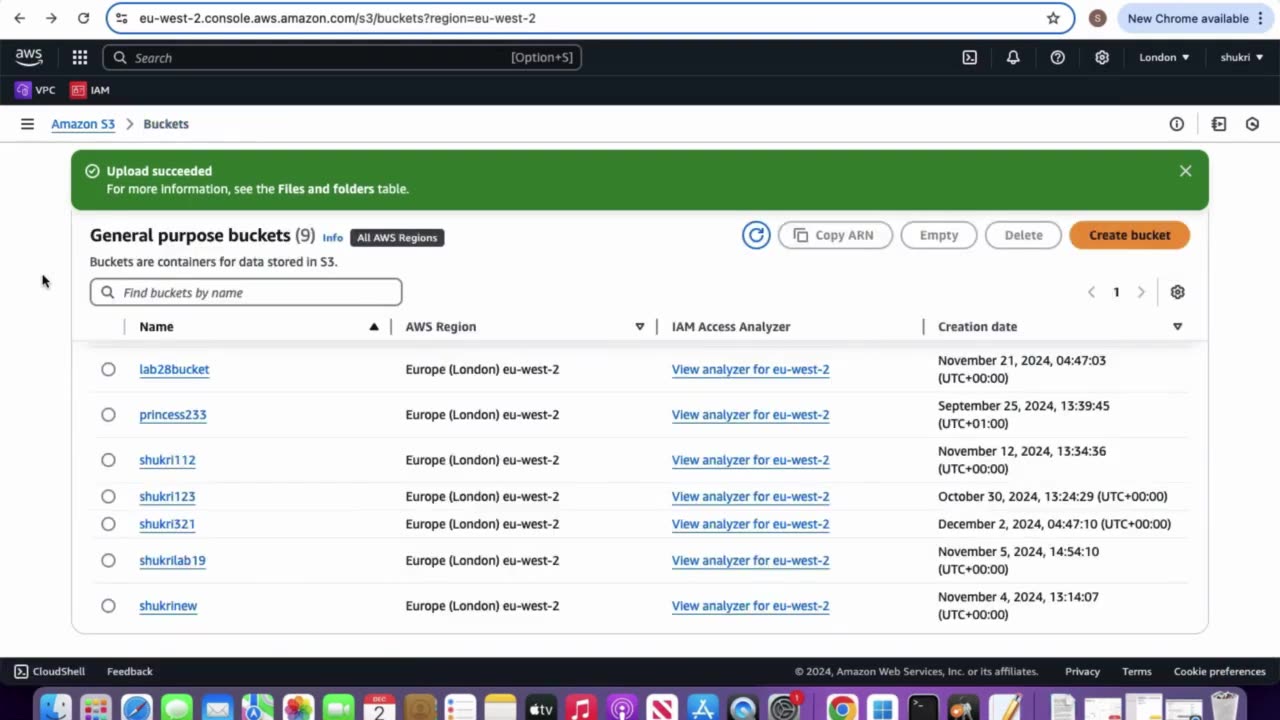Bookmark this page with the star icon
This screenshot has width=1280, height=720.
click(x=1053, y=18)
